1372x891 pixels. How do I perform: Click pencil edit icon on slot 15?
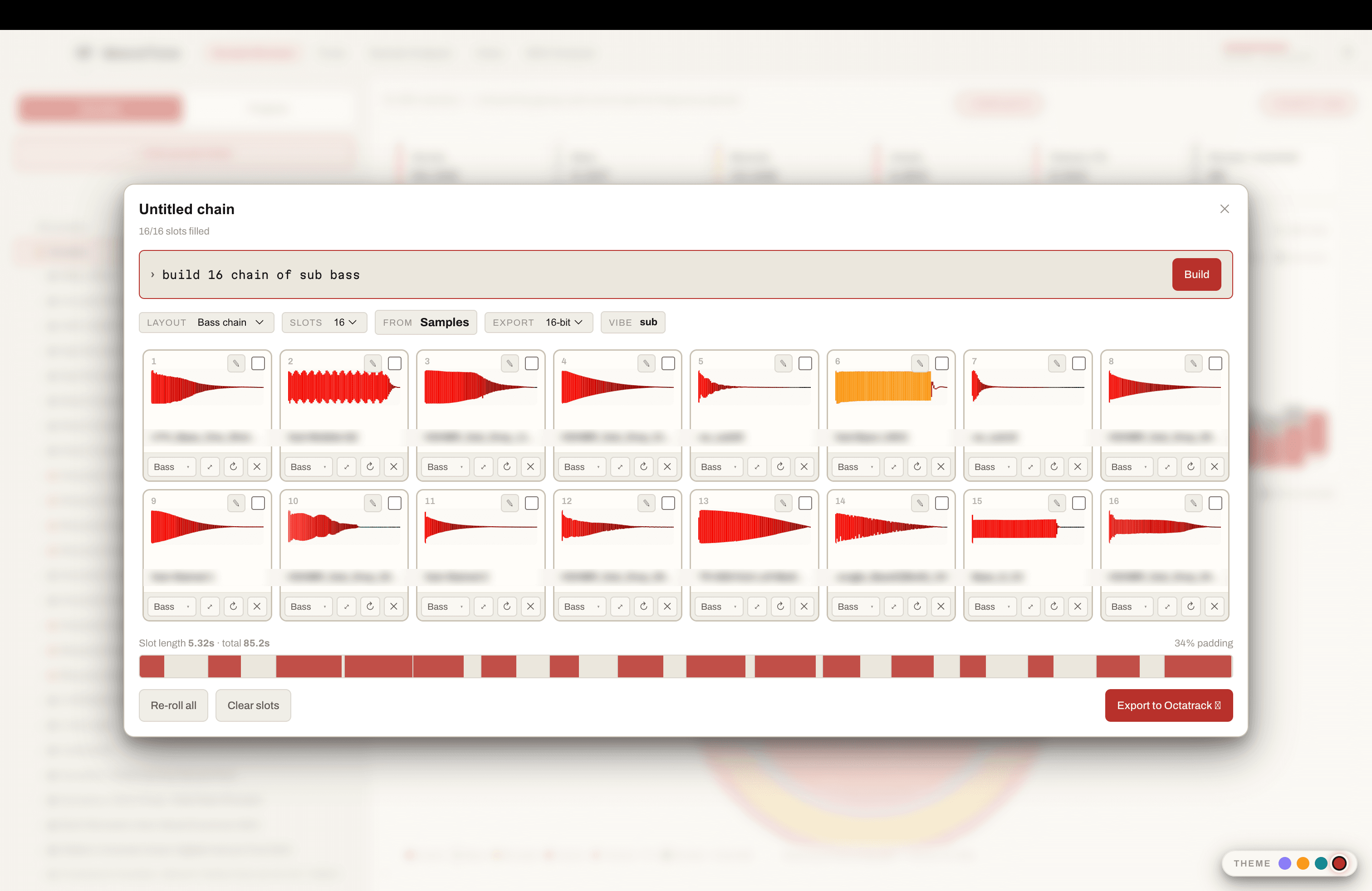1057,503
